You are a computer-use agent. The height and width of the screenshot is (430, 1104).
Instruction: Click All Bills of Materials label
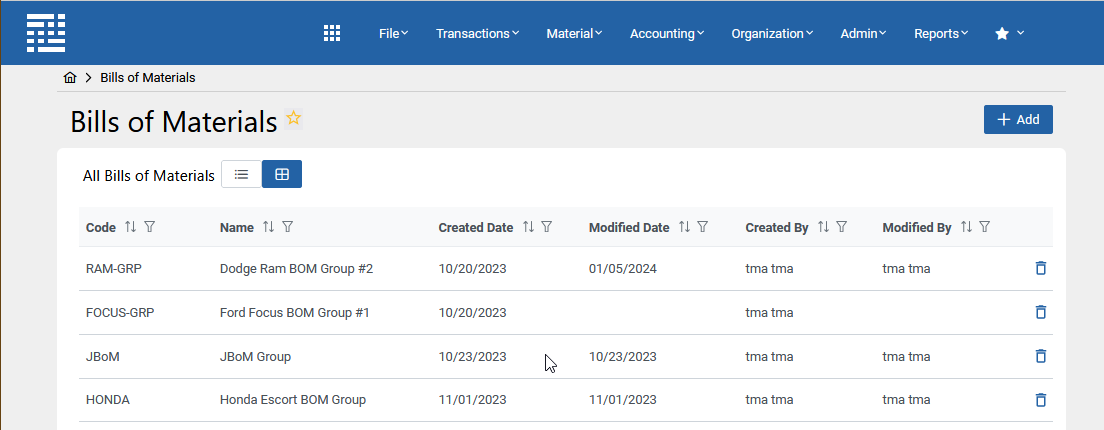pos(149,176)
